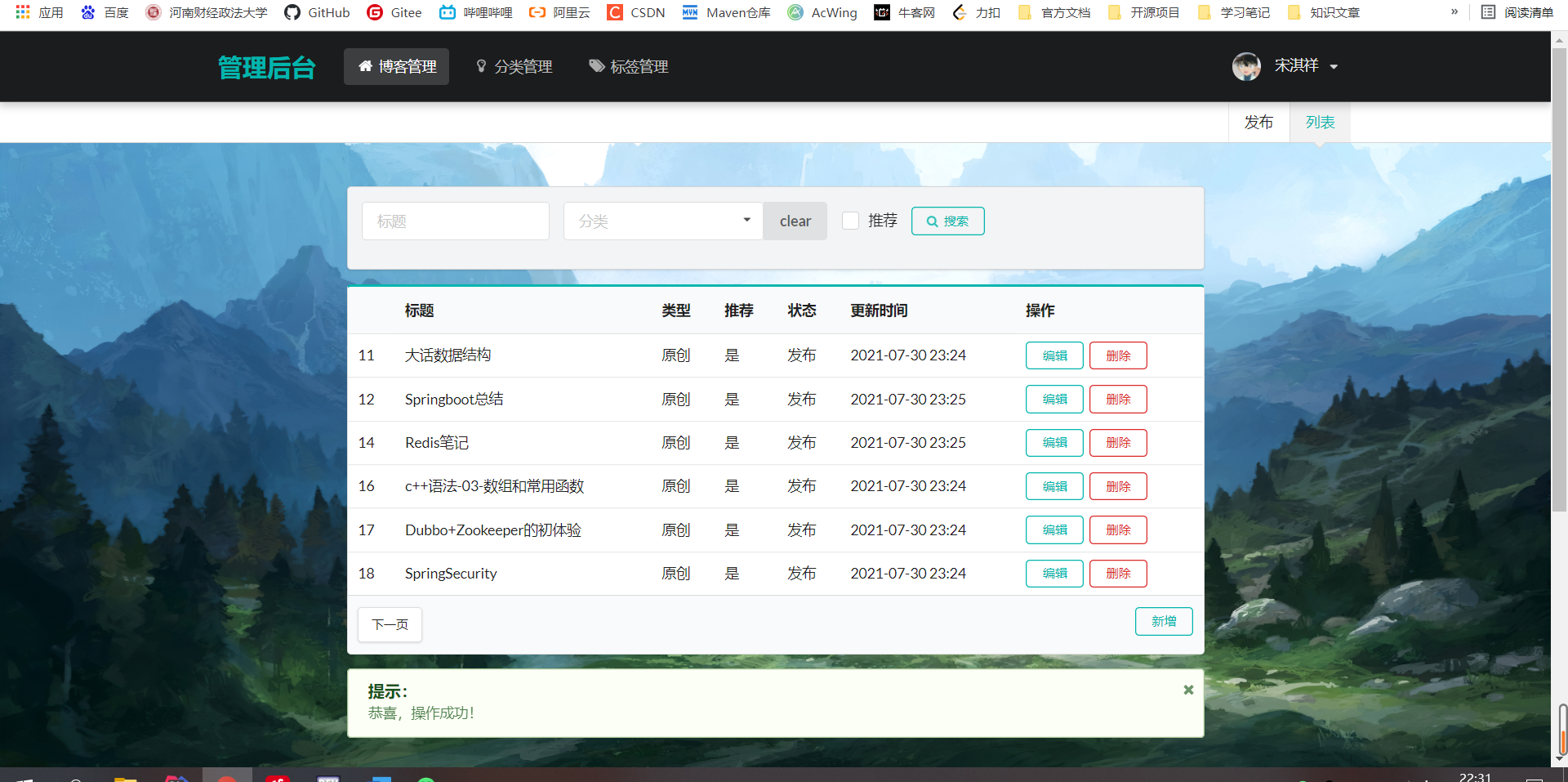The width and height of the screenshot is (1568, 782).
Task: Click the 标题 title search field
Action: (455, 221)
